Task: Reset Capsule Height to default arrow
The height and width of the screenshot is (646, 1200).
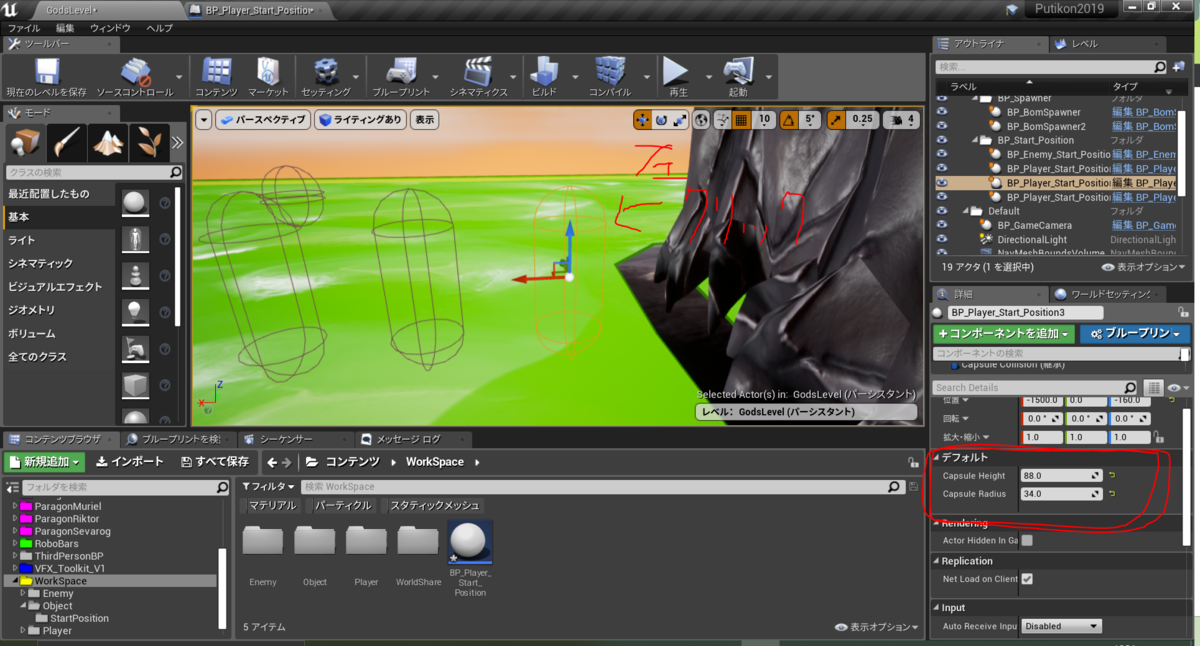Action: 1112,475
